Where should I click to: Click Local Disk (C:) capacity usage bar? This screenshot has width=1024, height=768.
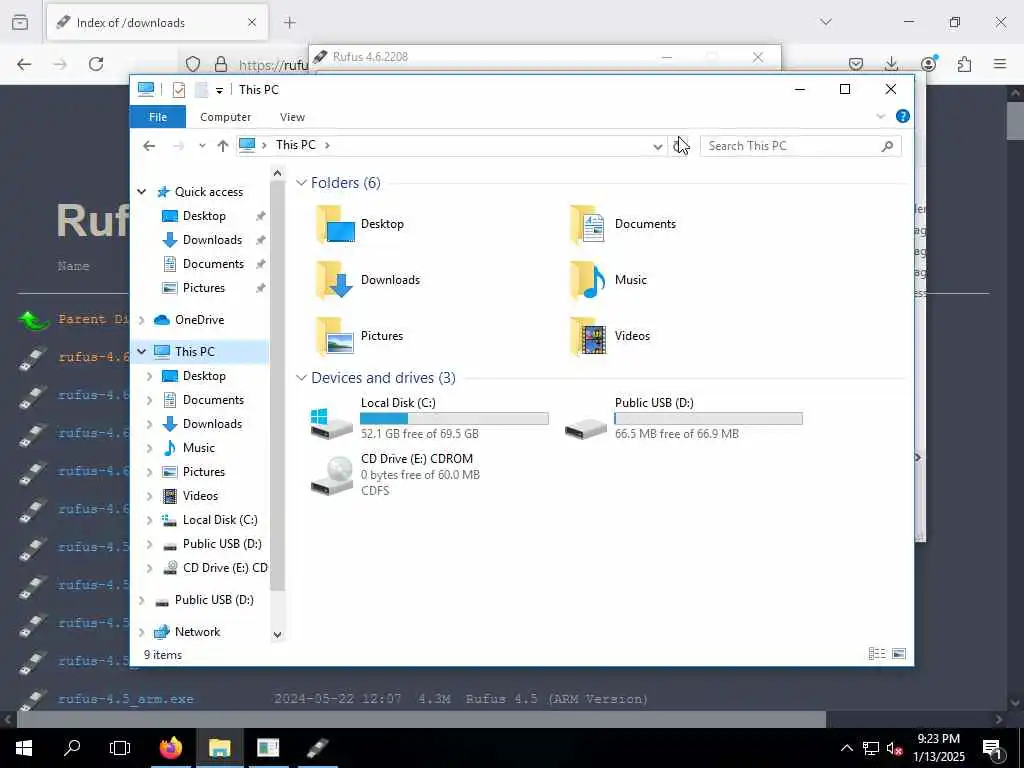(x=454, y=419)
